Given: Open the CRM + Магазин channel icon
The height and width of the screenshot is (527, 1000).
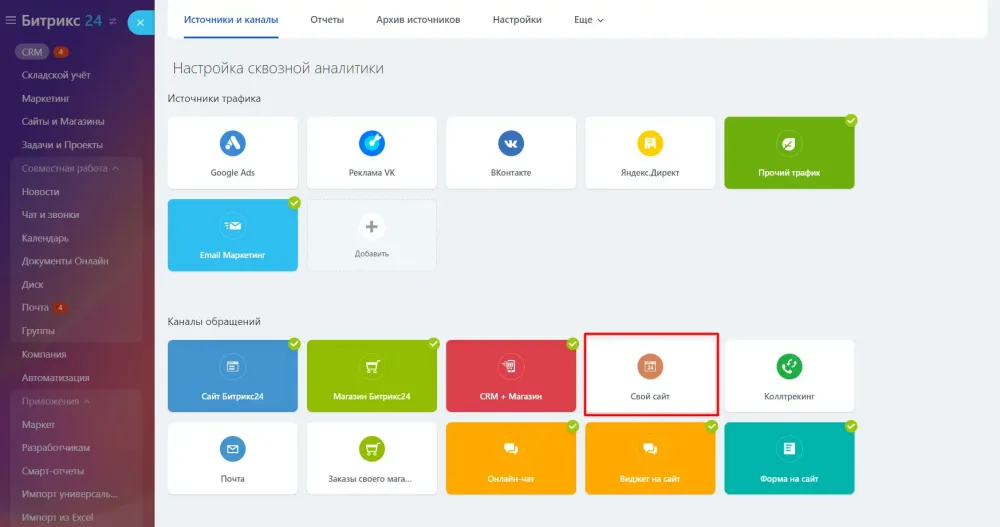Looking at the screenshot, I should point(511,366).
